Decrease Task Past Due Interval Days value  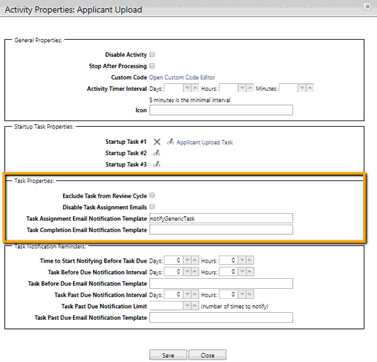[x=187, y=294]
